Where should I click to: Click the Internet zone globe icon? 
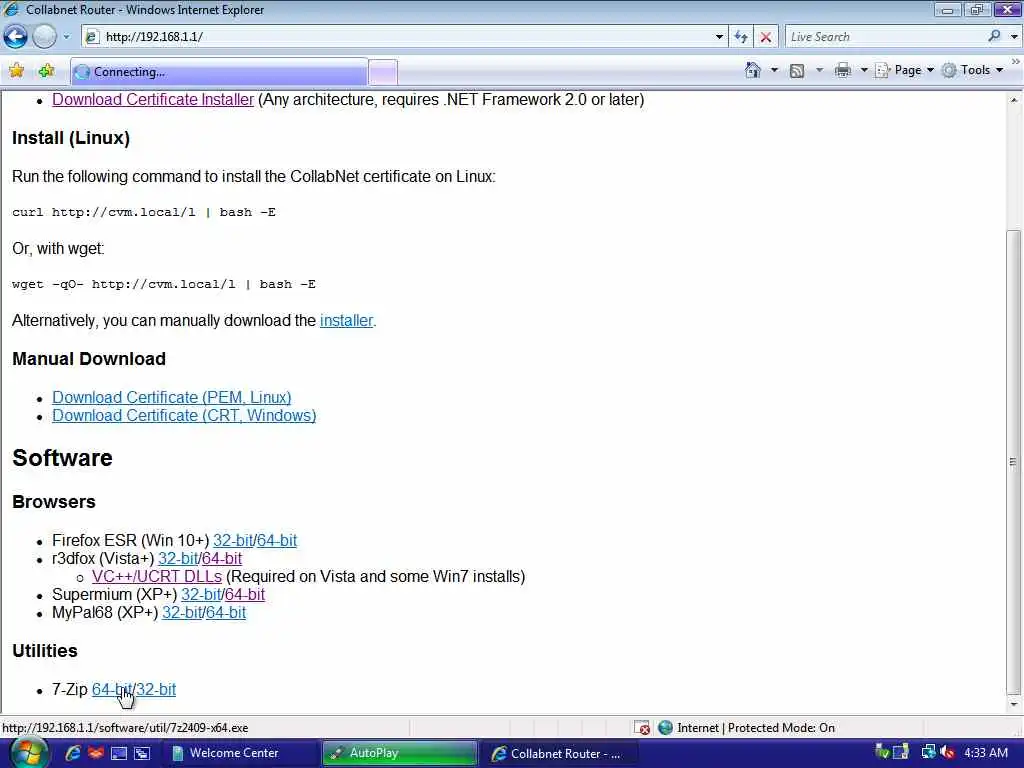(665, 728)
